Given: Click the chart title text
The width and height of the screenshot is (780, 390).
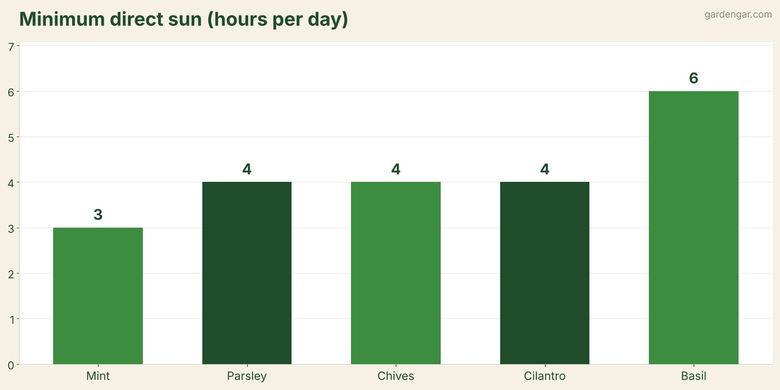Looking at the screenshot, I should 184,19.
